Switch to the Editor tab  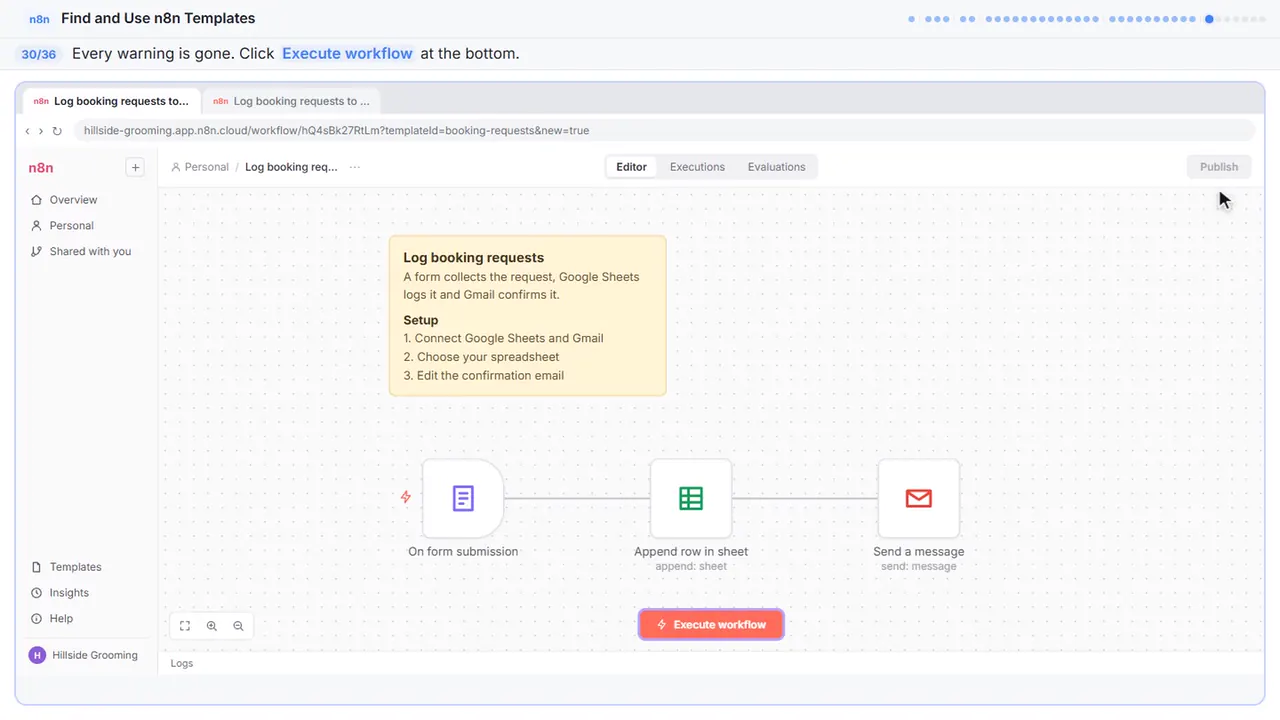[x=631, y=167]
